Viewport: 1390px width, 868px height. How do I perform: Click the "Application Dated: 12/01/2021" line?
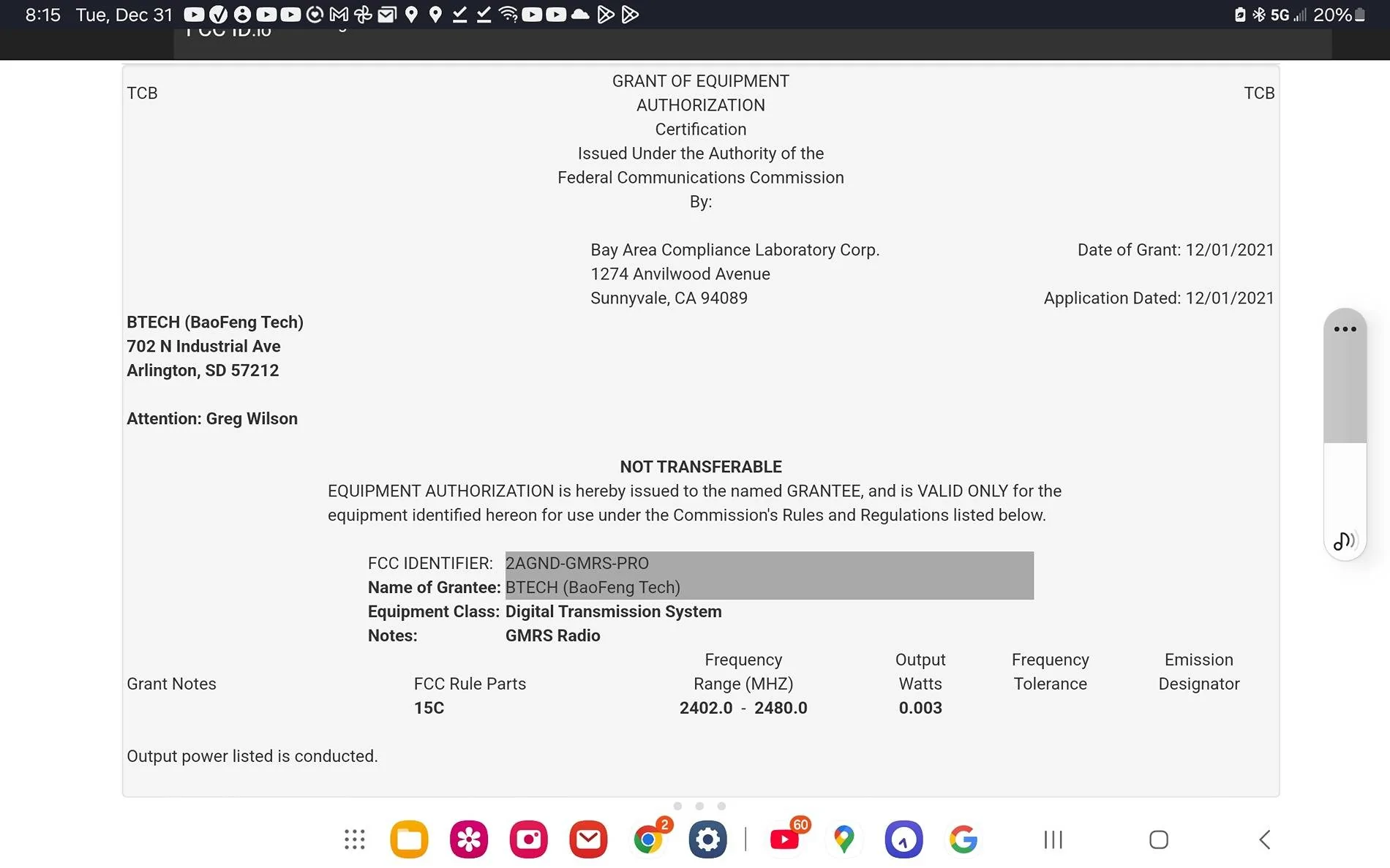(1159, 298)
